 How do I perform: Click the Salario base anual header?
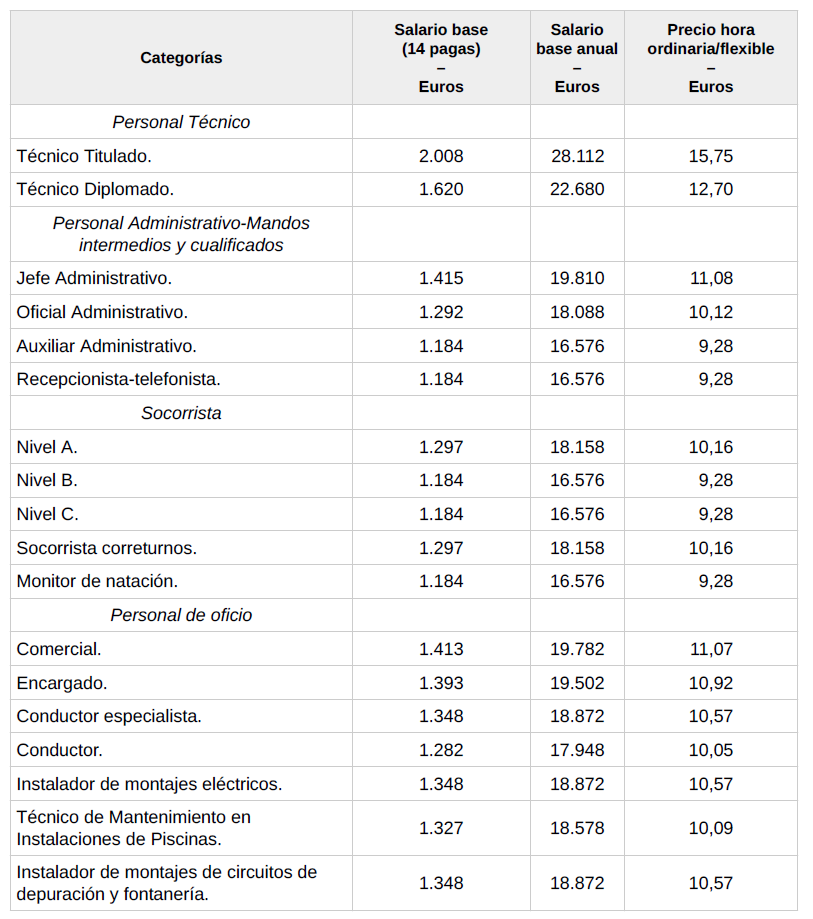577,58
